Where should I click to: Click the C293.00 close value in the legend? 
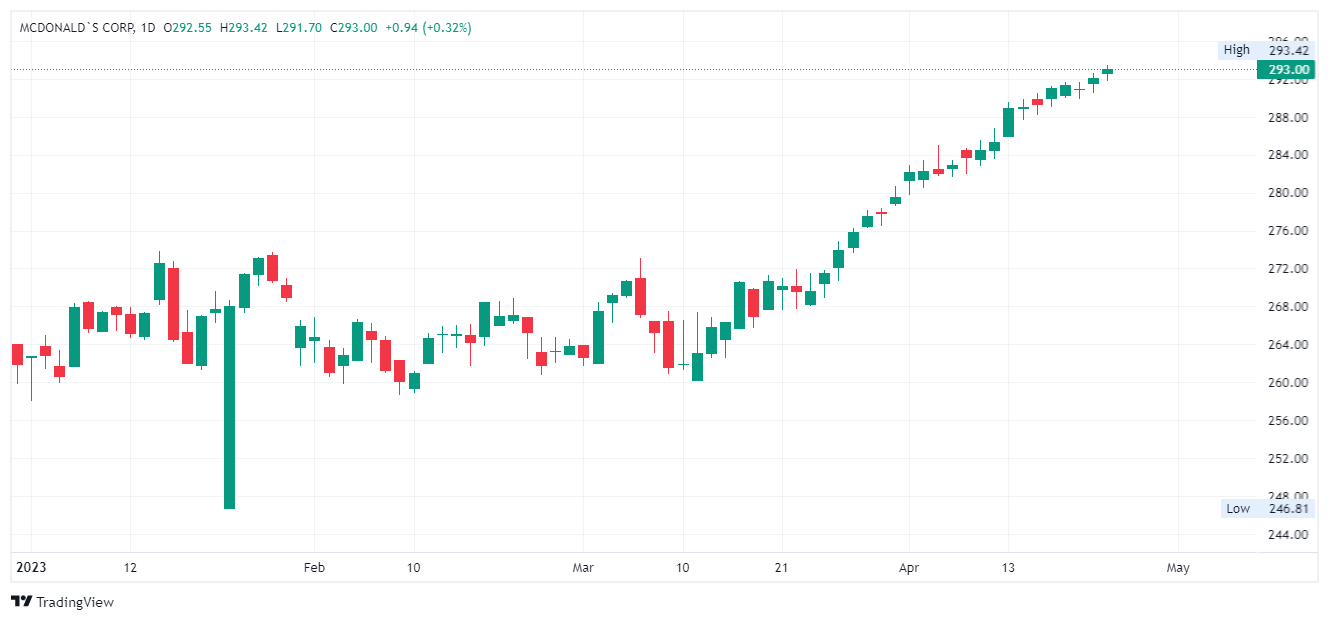click(x=354, y=28)
